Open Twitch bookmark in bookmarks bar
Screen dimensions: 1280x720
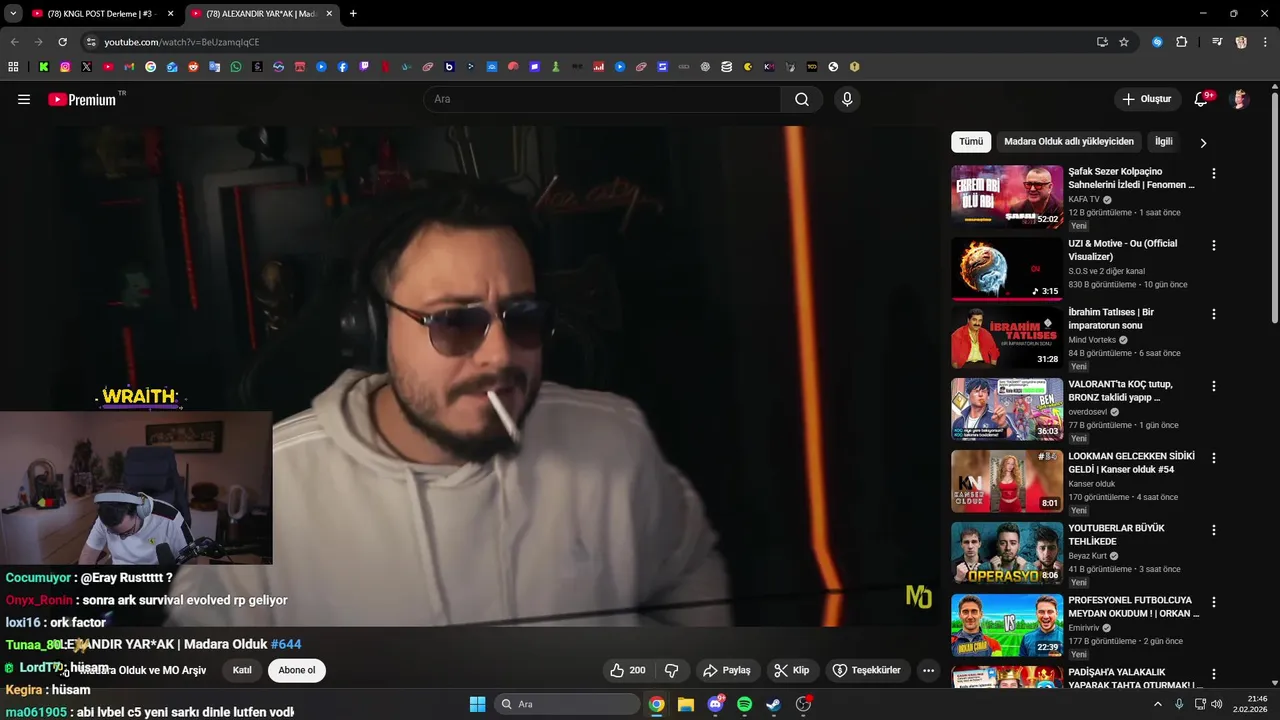(x=364, y=67)
